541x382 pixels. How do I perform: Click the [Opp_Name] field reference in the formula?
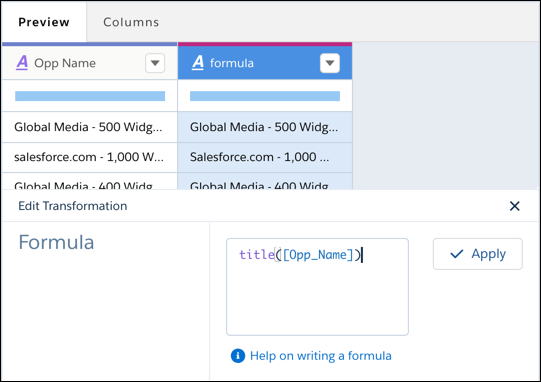click(x=318, y=255)
